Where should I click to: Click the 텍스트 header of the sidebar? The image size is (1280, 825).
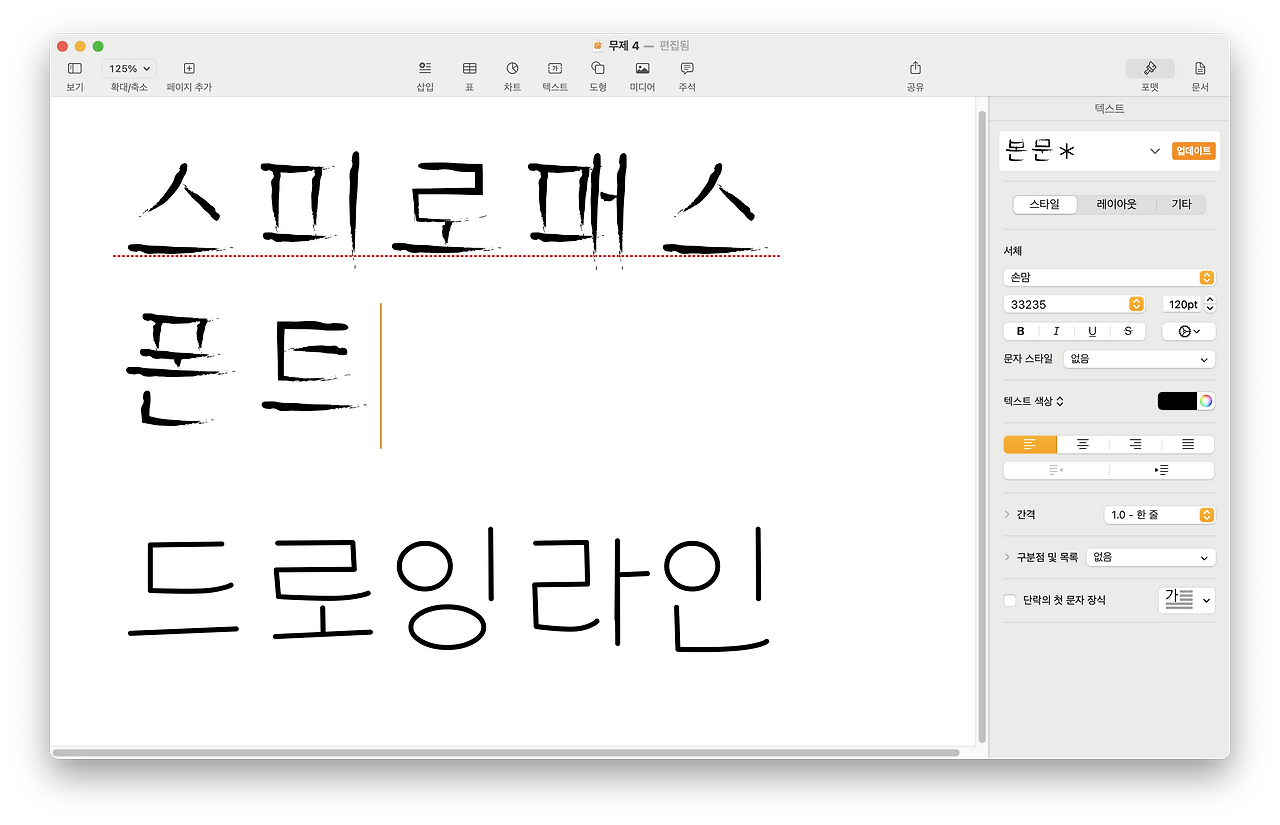click(1109, 108)
